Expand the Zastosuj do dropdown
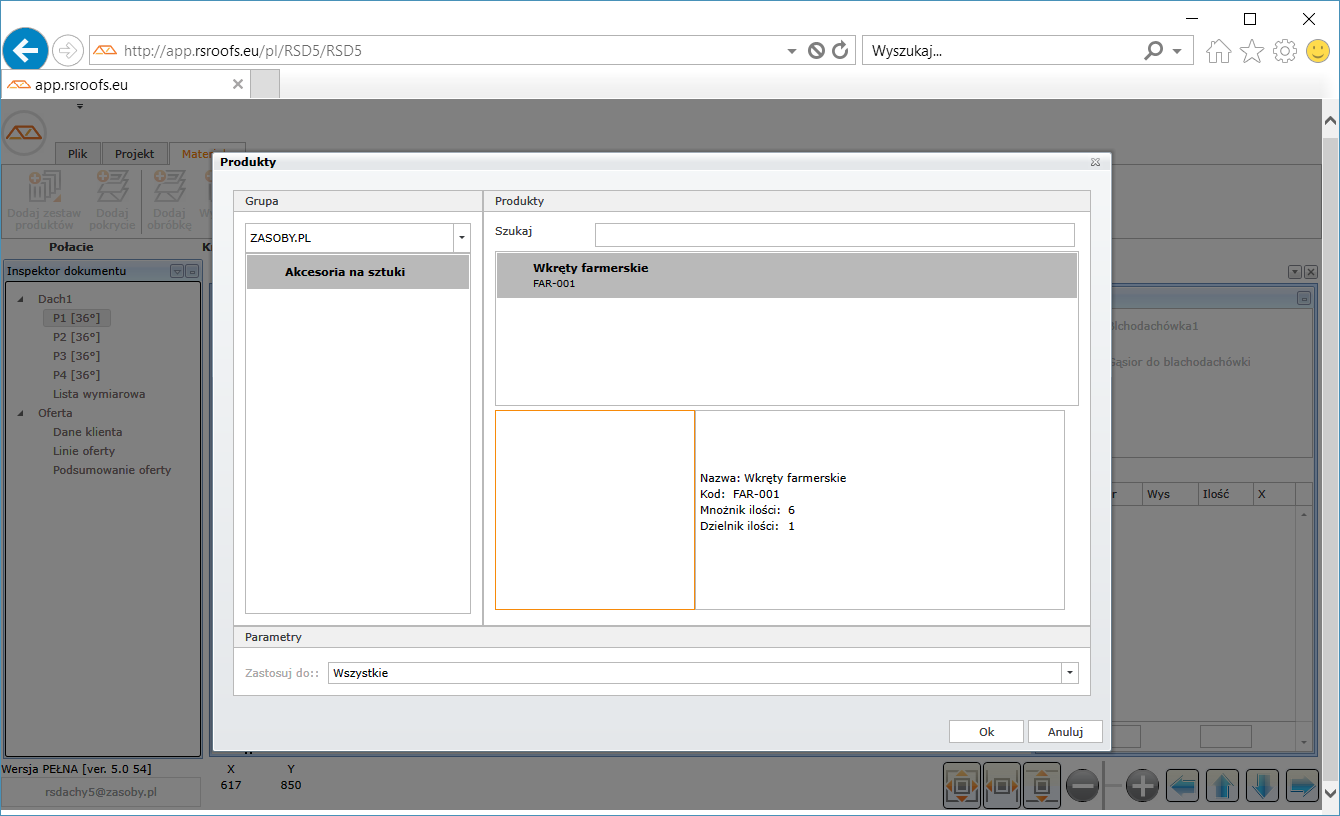 click(x=1070, y=673)
